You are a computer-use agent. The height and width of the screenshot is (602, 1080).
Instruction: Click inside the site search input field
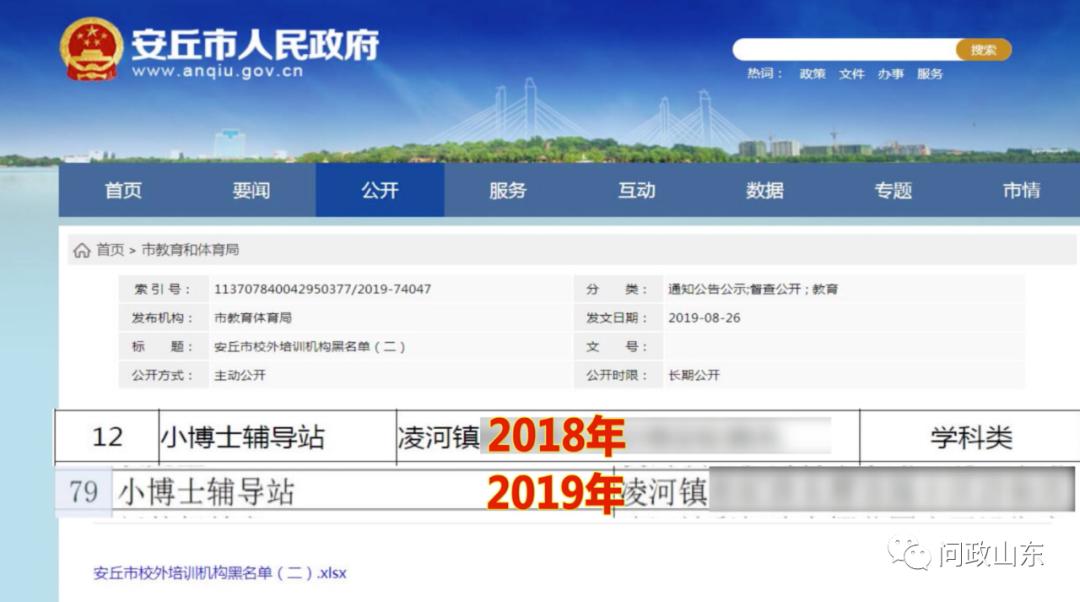click(845, 49)
